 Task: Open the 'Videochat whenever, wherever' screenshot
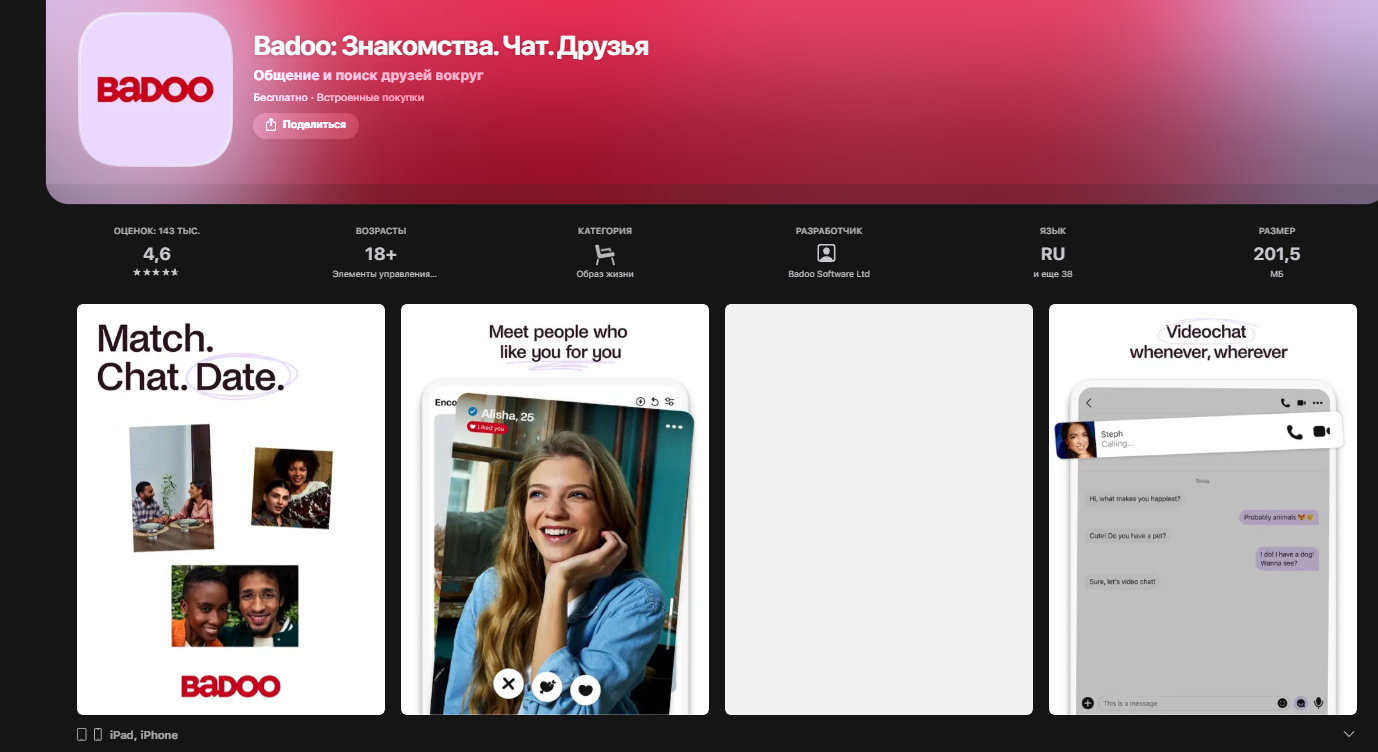click(1203, 509)
